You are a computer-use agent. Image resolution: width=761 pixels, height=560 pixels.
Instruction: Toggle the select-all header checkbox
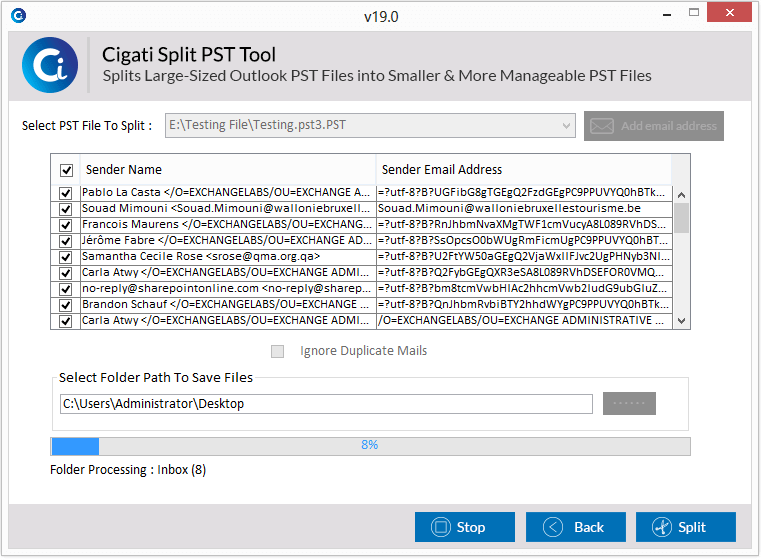(66, 170)
